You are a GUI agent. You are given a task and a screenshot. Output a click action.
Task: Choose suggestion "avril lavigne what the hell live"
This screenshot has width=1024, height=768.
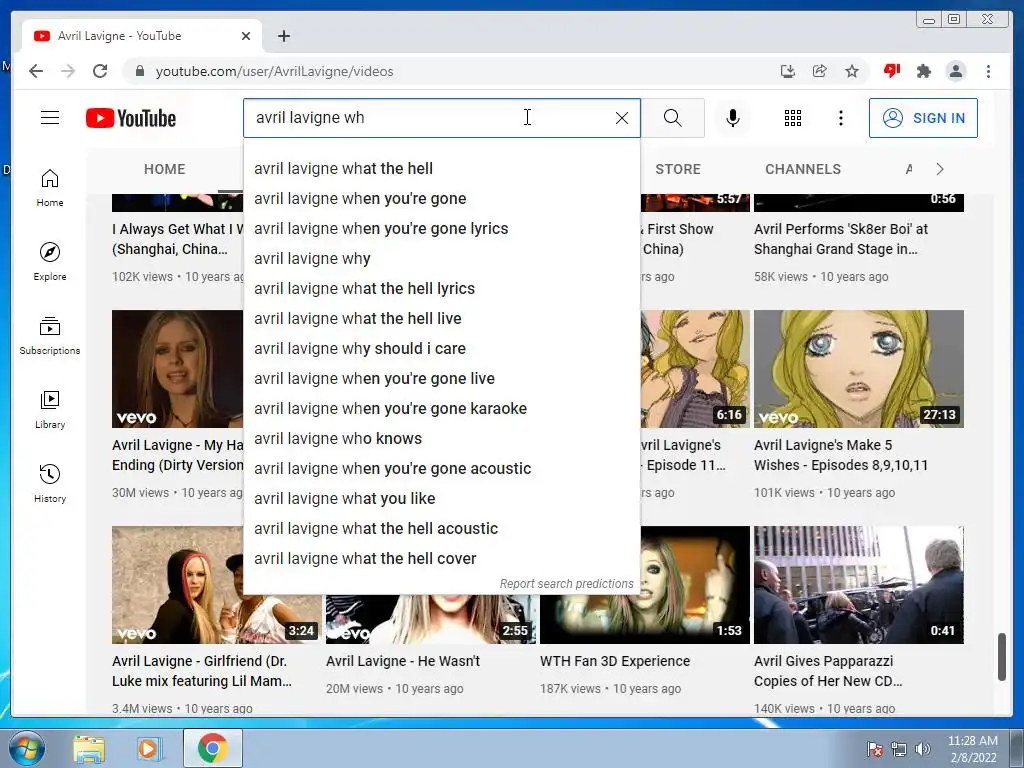click(x=441, y=319)
